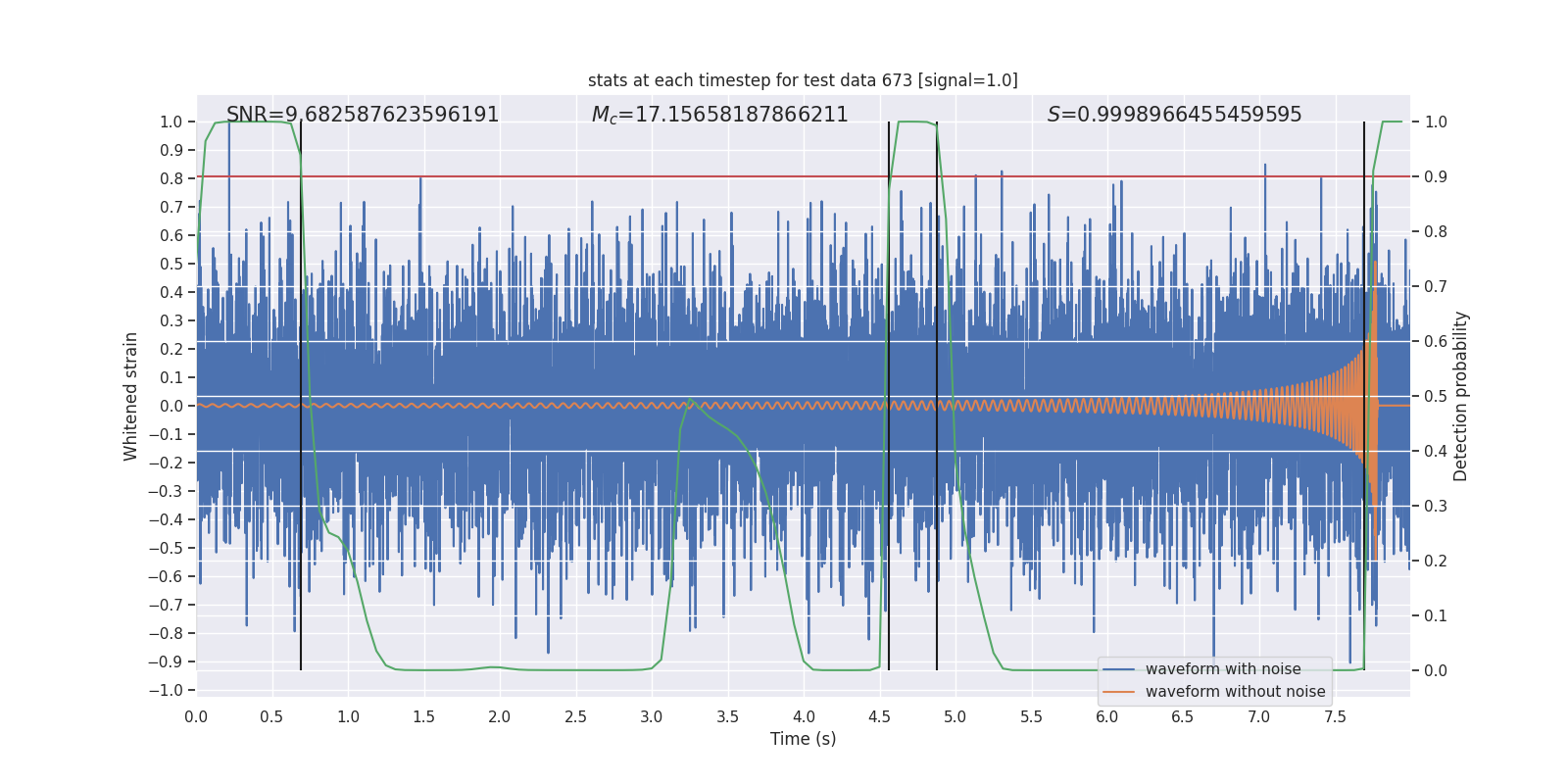Viewport: 1568px width, 784px height.
Task: Click the black vertical line near 4.55 seconds
Action: [x=889, y=396]
